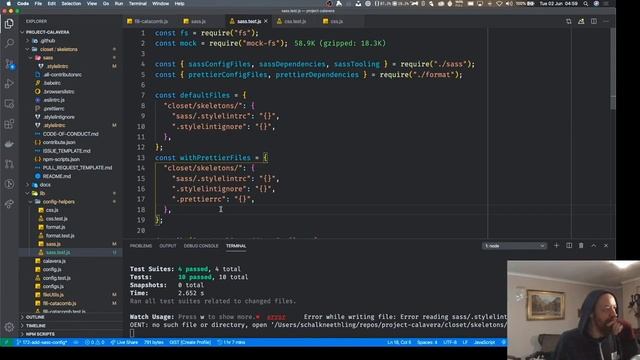Click GIST Create Profile in status bar
This screenshot has height=360, width=640.
coord(190,342)
